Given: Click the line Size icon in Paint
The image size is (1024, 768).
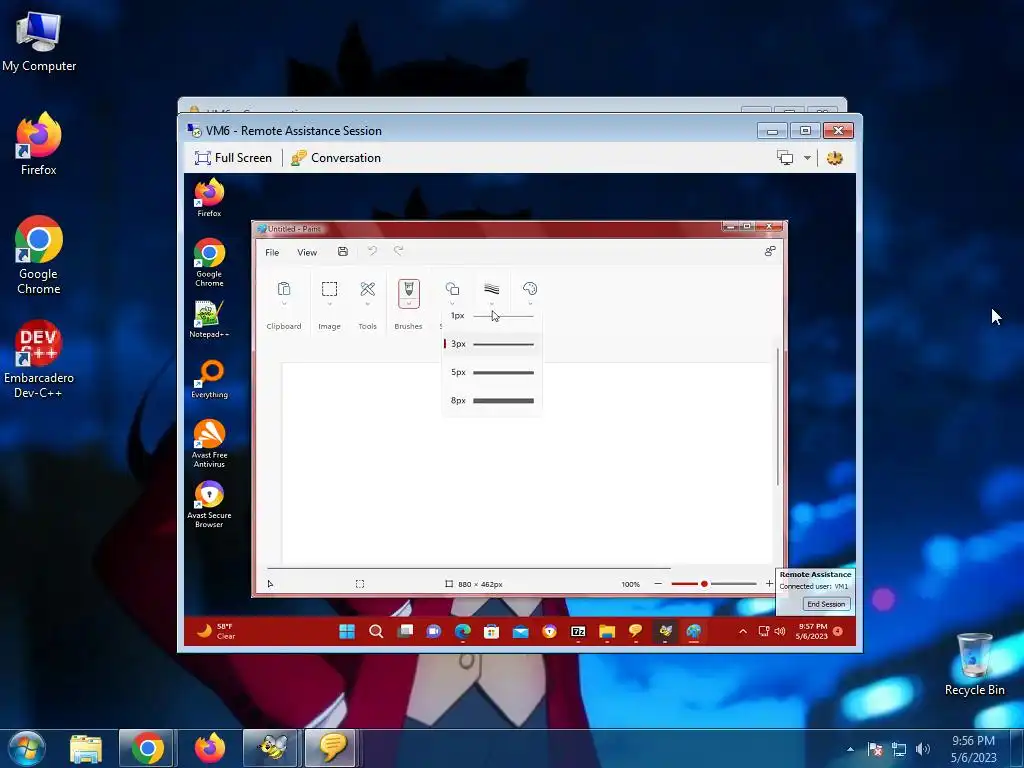Looking at the screenshot, I should tap(492, 289).
